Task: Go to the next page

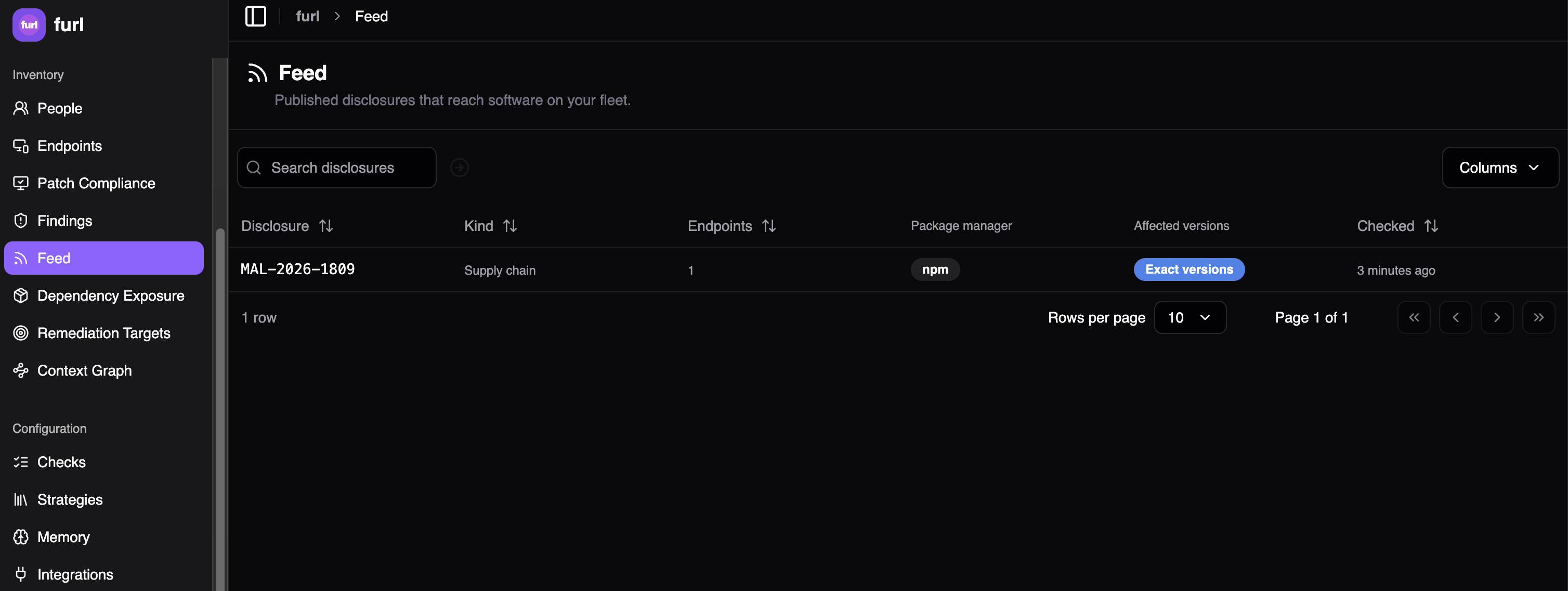Action: [1497, 317]
